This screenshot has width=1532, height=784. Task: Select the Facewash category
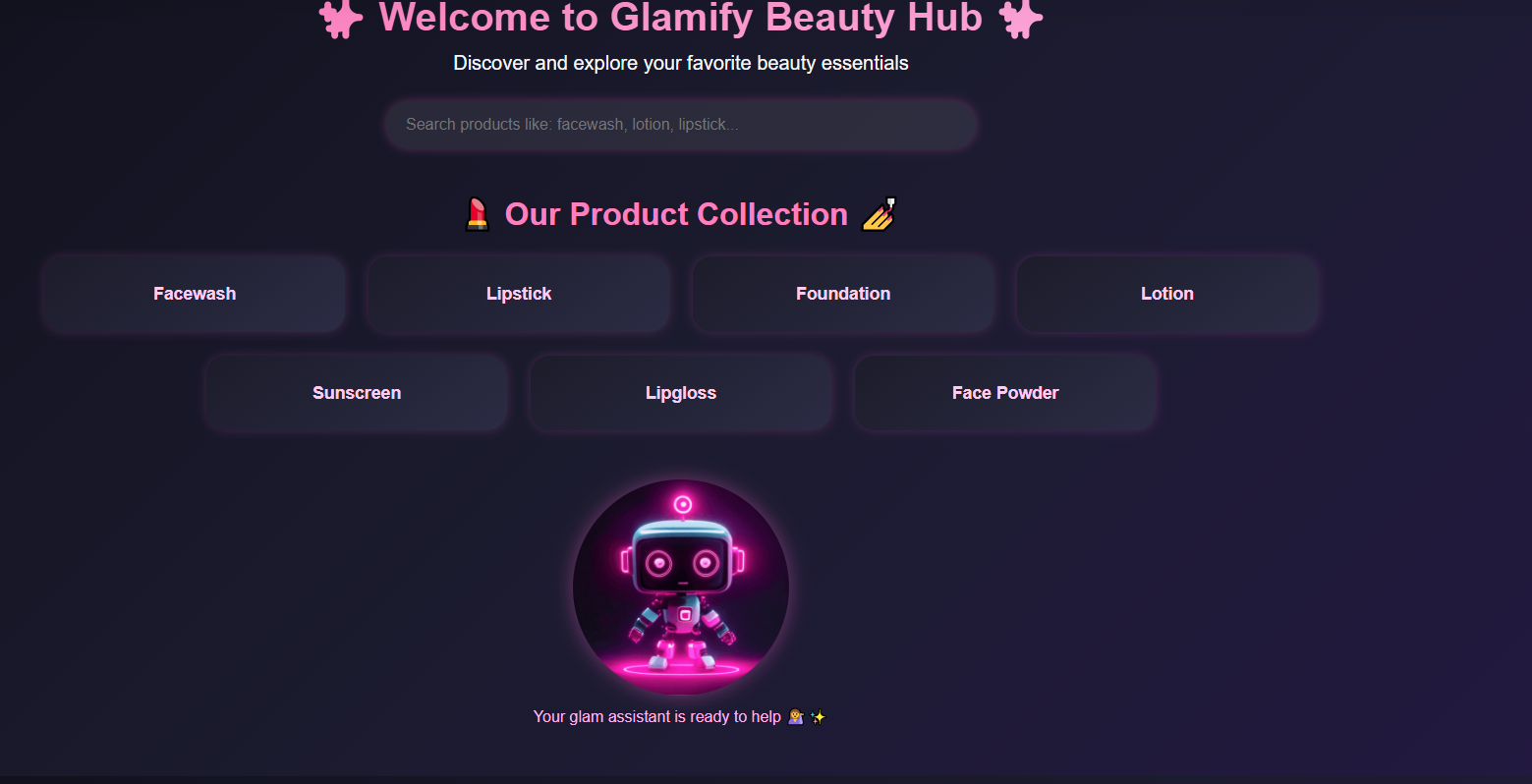tap(195, 294)
